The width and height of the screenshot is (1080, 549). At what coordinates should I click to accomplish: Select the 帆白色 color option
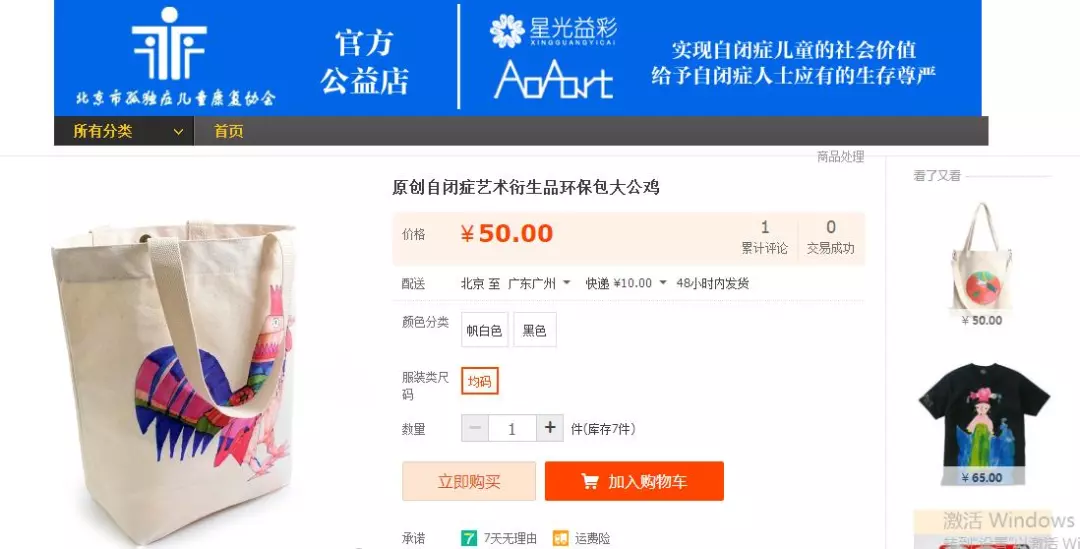click(x=484, y=330)
